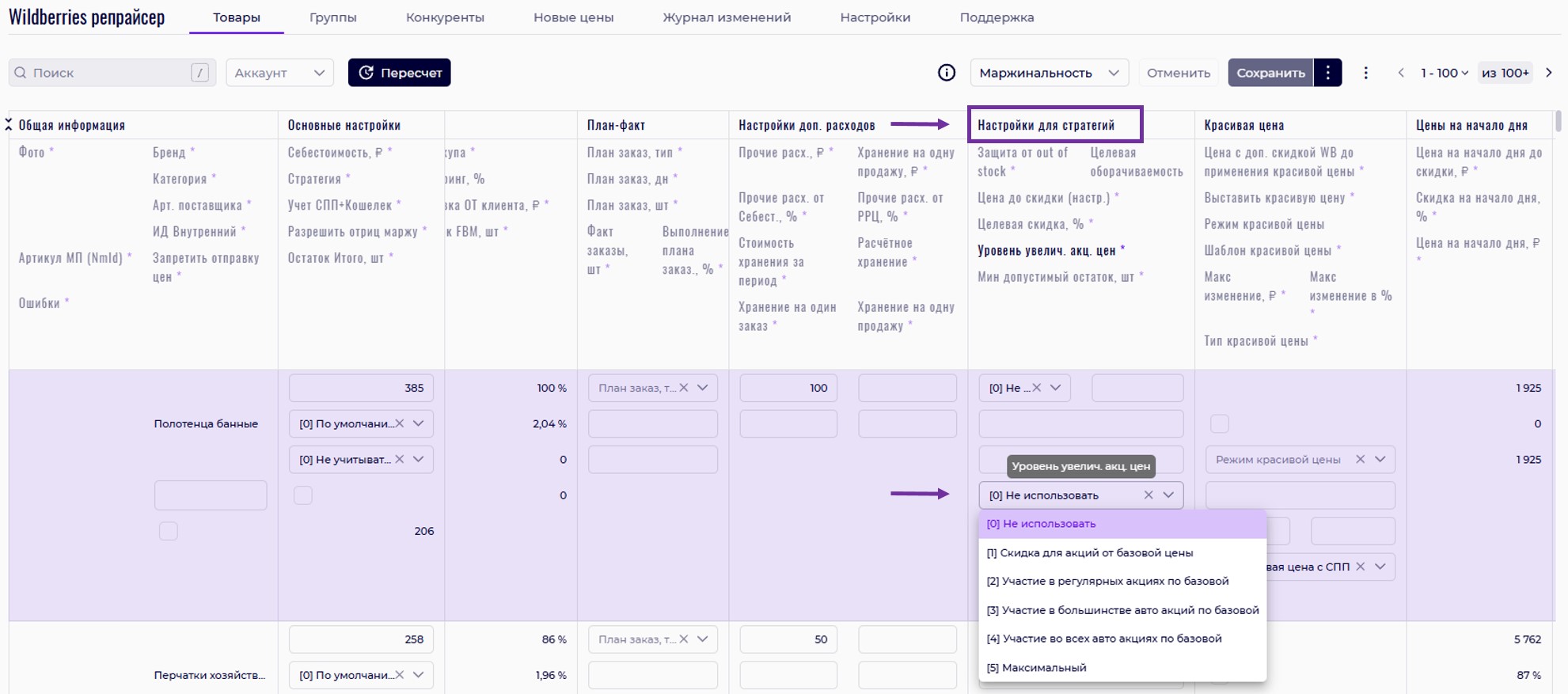Collapse the Общая информация column group

[x=9, y=124]
